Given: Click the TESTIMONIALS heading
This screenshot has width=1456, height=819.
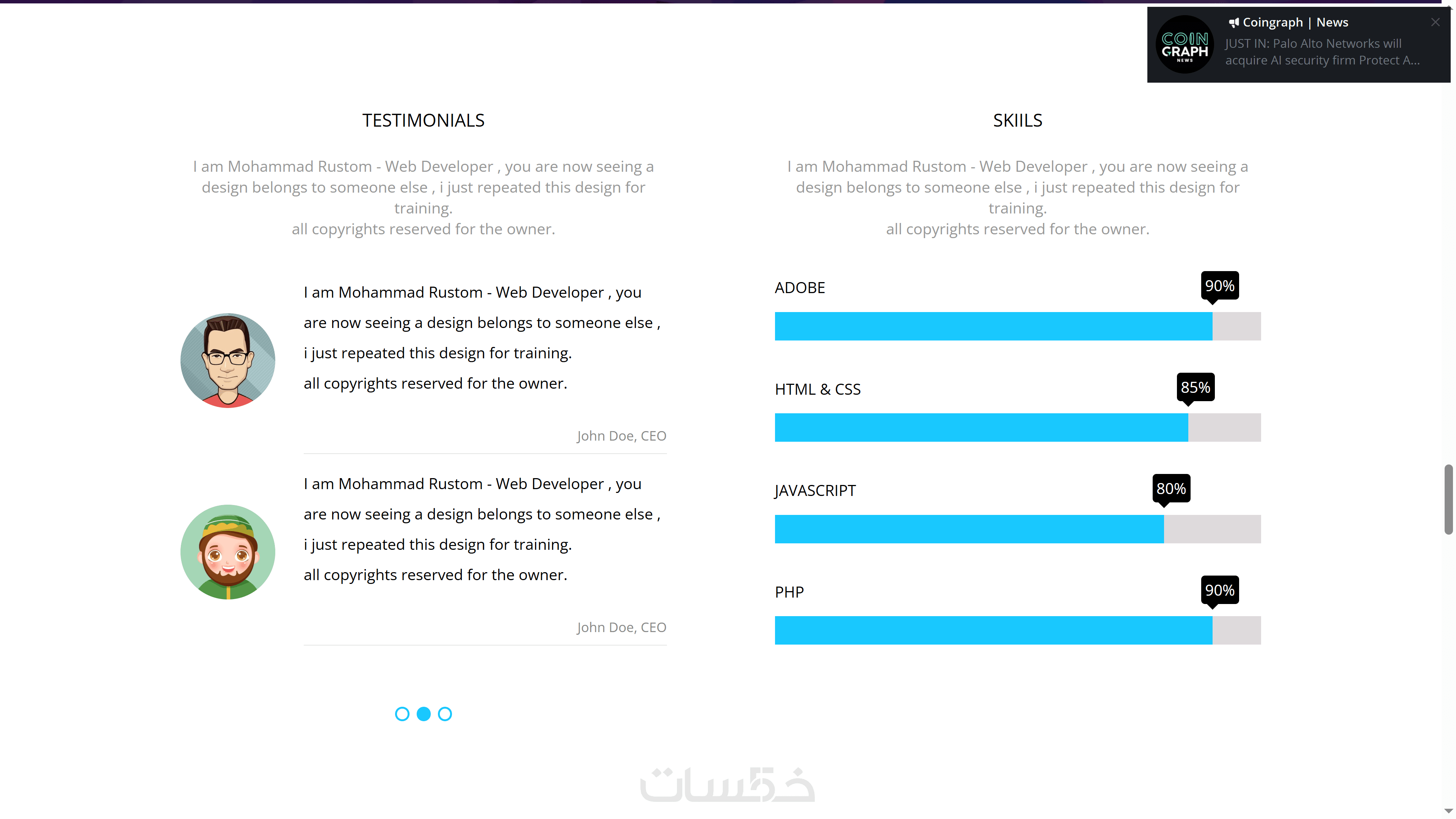Looking at the screenshot, I should [424, 121].
